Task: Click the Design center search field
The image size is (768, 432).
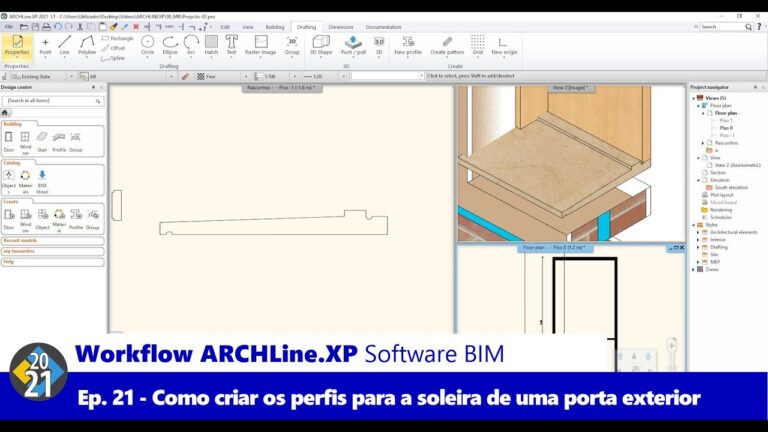Action: (x=52, y=100)
